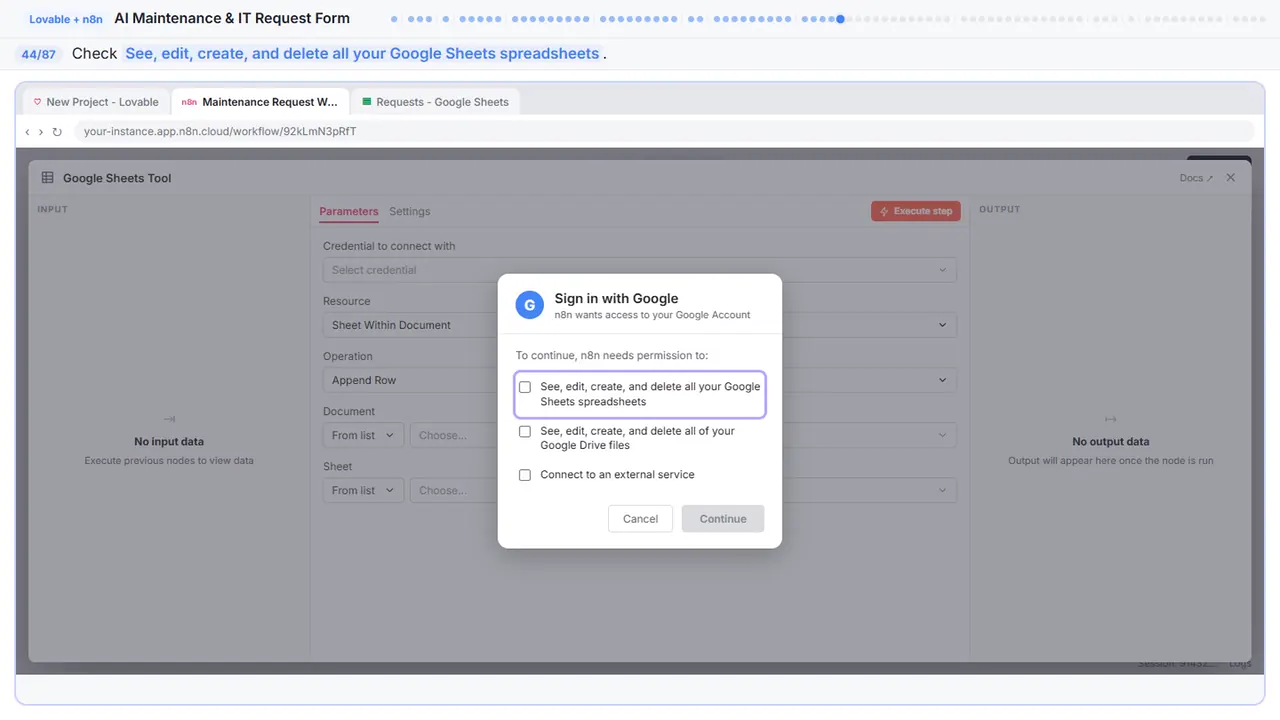Open the Settings tab of the node
Viewport: 1280px width, 720px height.
pyautogui.click(x=410, y=212)
